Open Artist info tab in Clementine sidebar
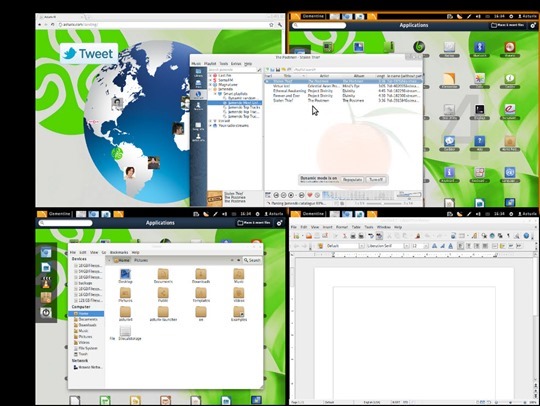Image resolution: width=540 pixels, height=406 pixels. pos(198,138)
